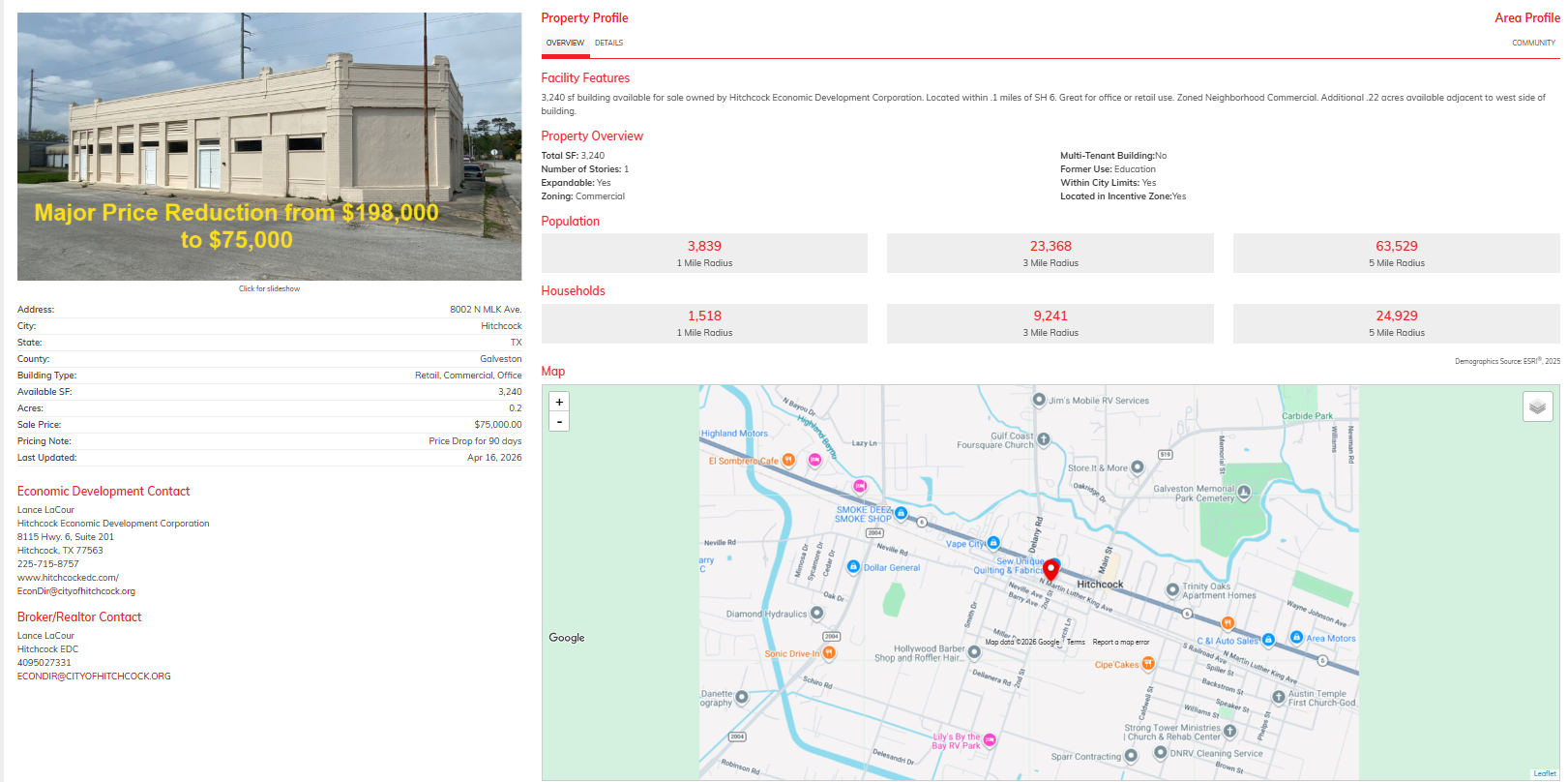Click the Sonic Drive-In map marker
Image resolution: width=1568 pixels, height=782 pixels.
tap(829, 653)
